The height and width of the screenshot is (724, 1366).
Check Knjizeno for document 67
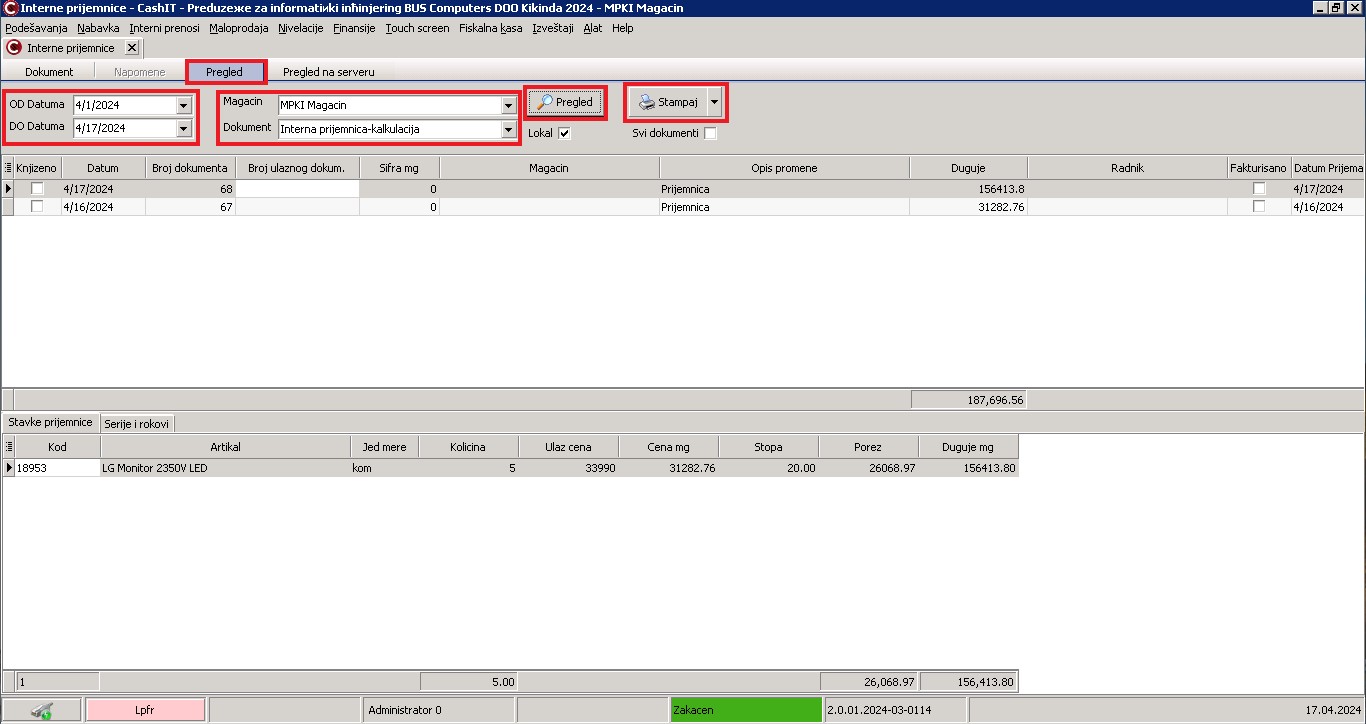(37, 206)
